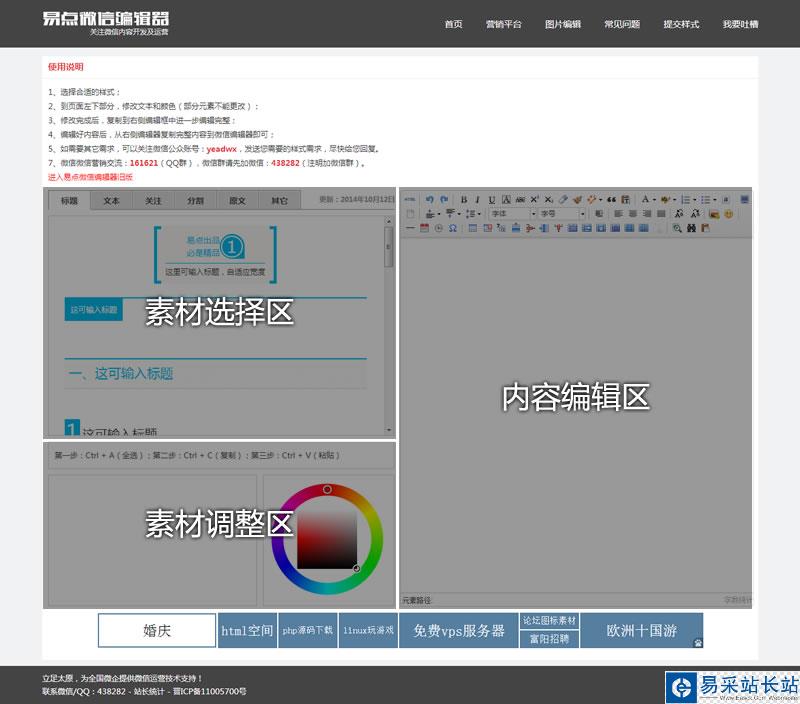Screen dimensions: 800x704
Task: Insert a horizontal rule
Action: (410, 228)
